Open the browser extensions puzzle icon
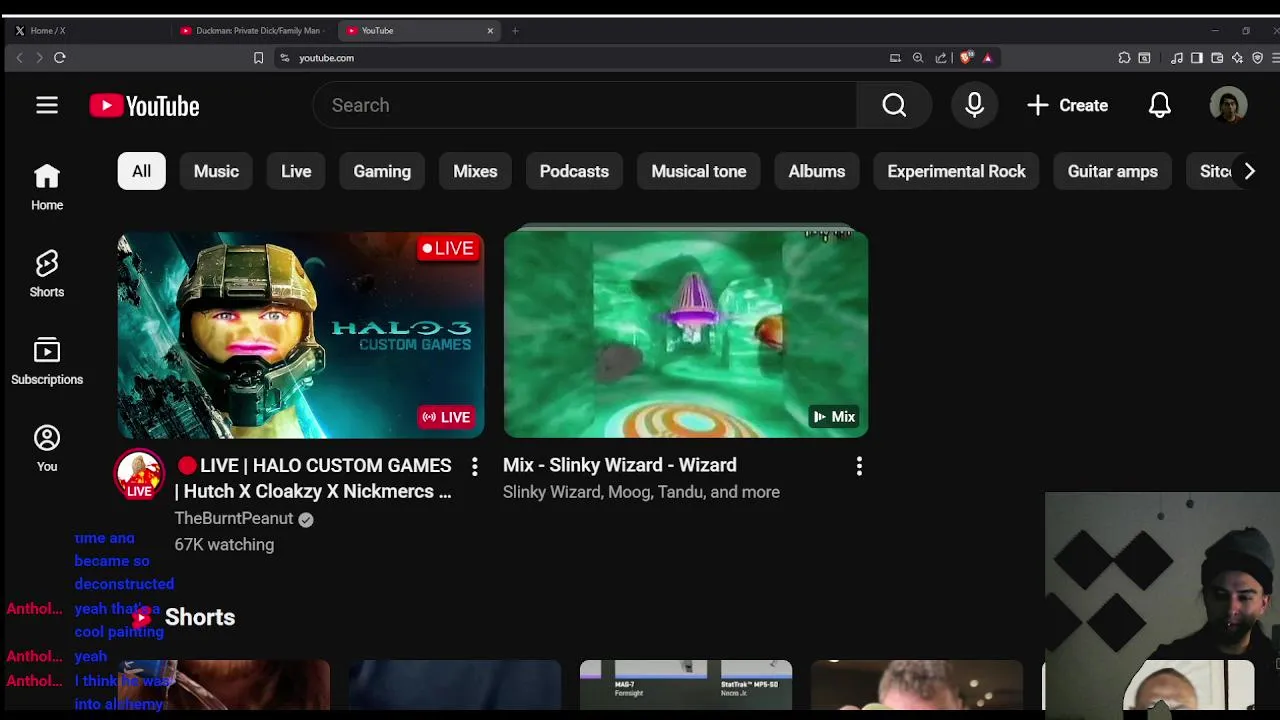 1124,58
